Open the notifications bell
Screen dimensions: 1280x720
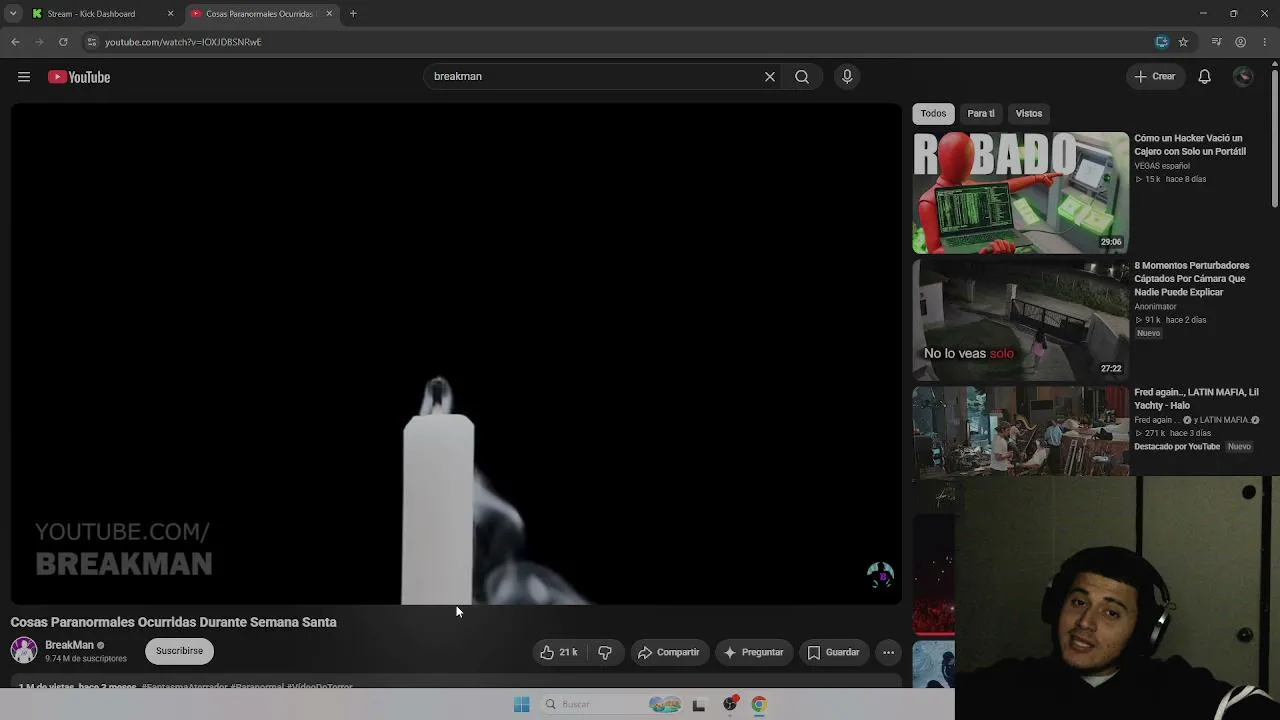(x=1205, y=77)
